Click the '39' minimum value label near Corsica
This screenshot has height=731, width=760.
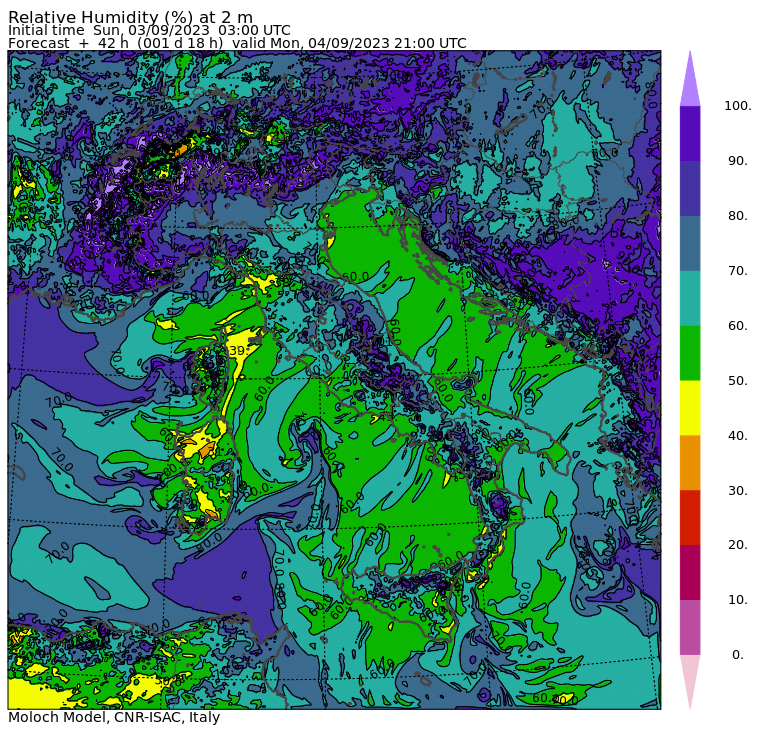[237, 350]
